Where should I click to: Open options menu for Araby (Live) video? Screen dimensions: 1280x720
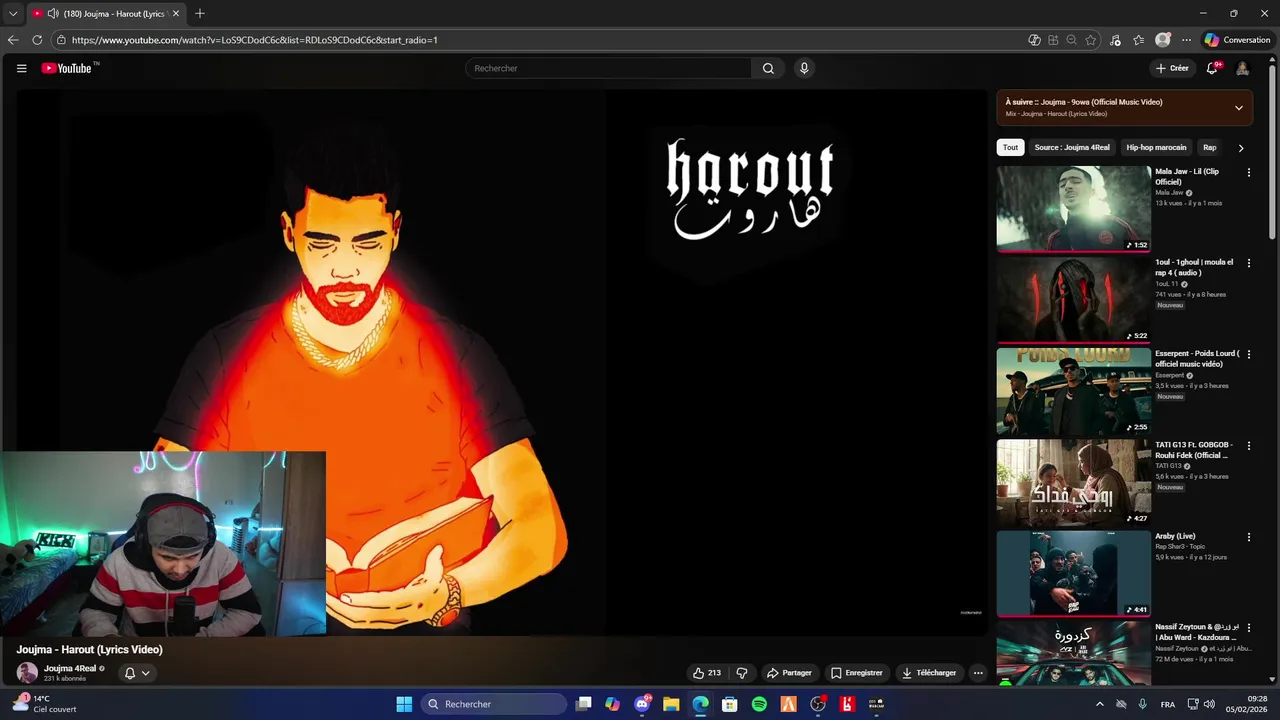[x=1248, y=536]
